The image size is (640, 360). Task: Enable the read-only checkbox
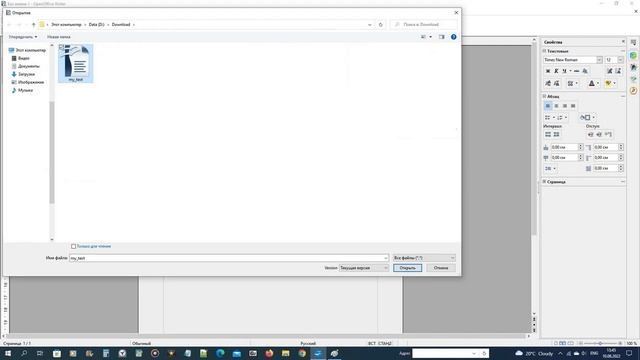click(73, 246)
